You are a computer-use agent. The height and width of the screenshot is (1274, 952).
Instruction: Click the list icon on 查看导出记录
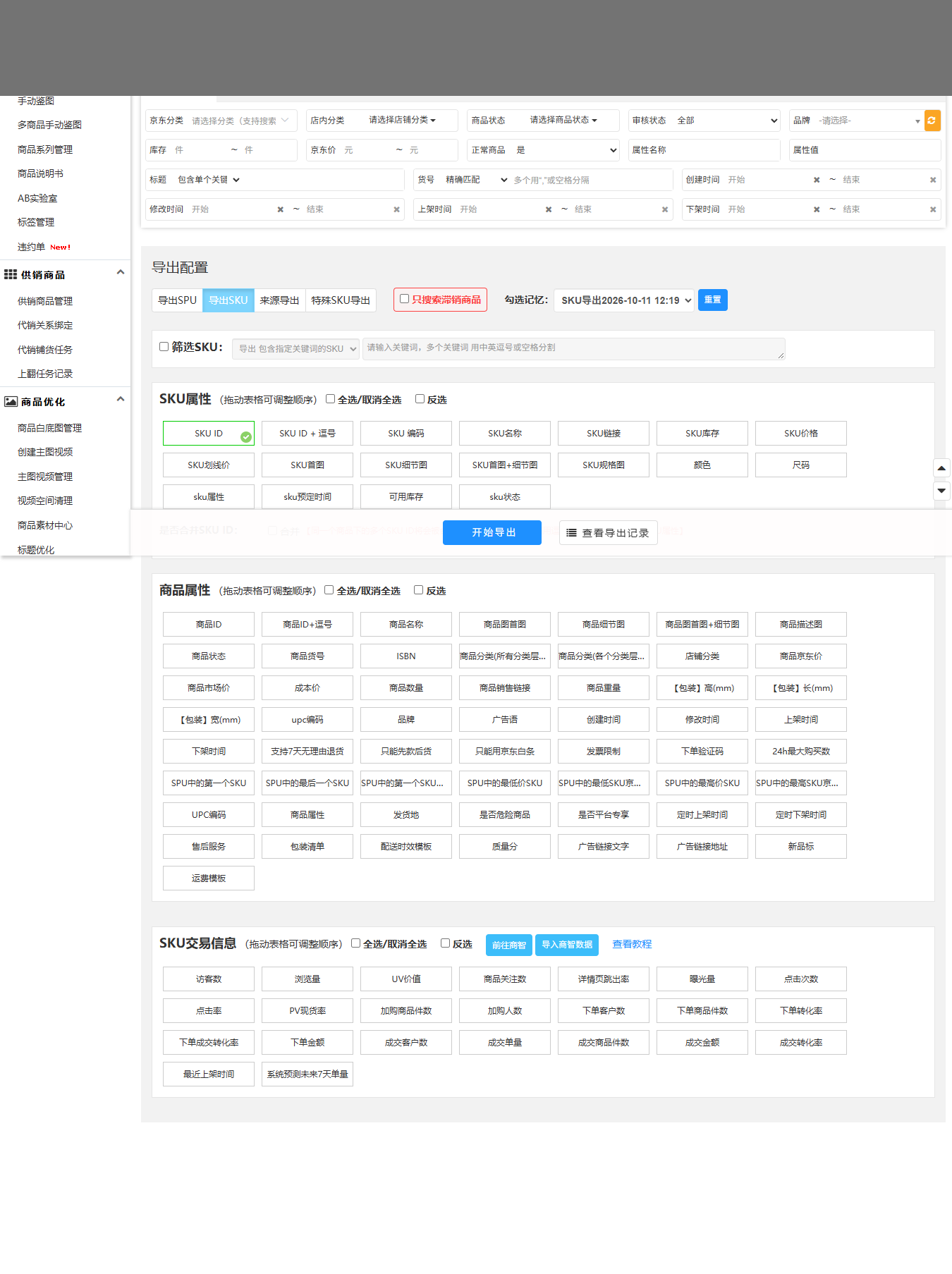tap(572, 533)
